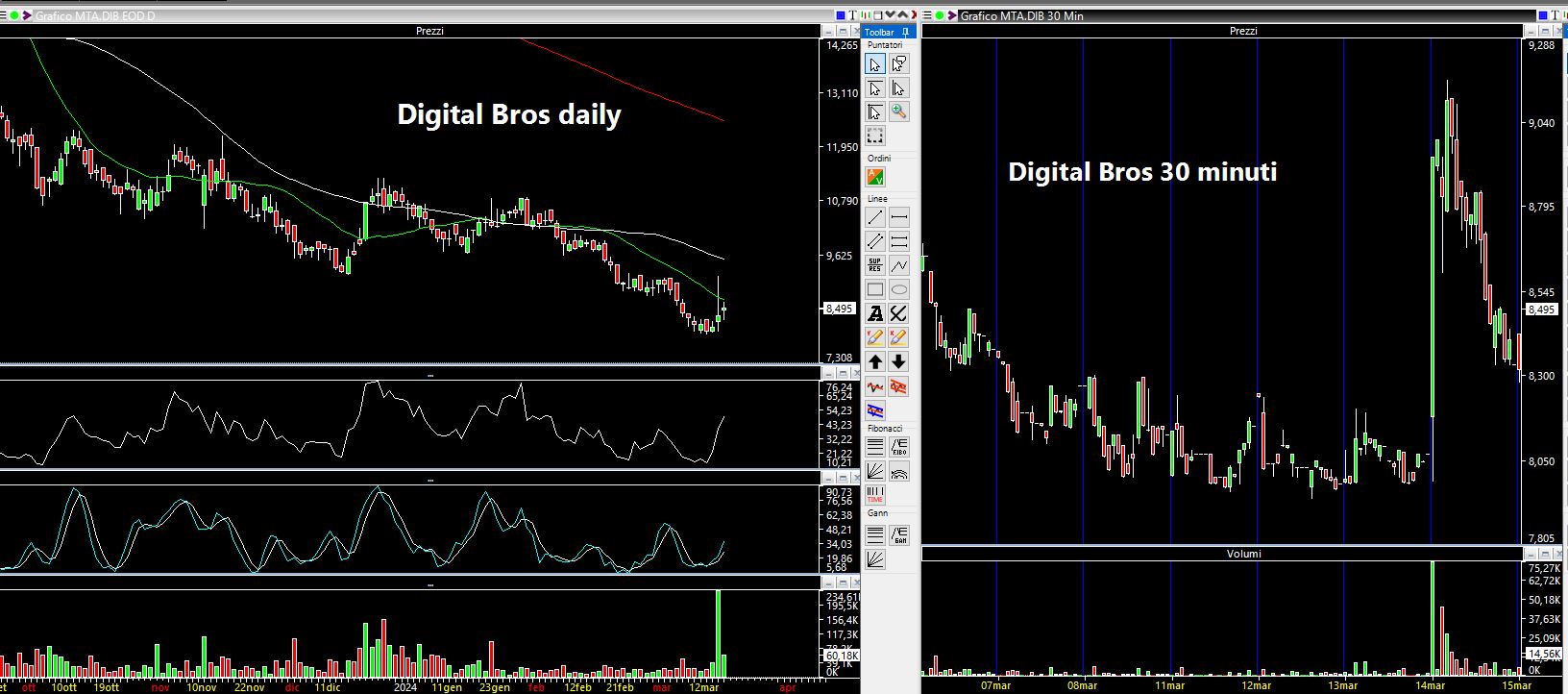
Task: Insert a down arrow marker
Action: point(898,361)
